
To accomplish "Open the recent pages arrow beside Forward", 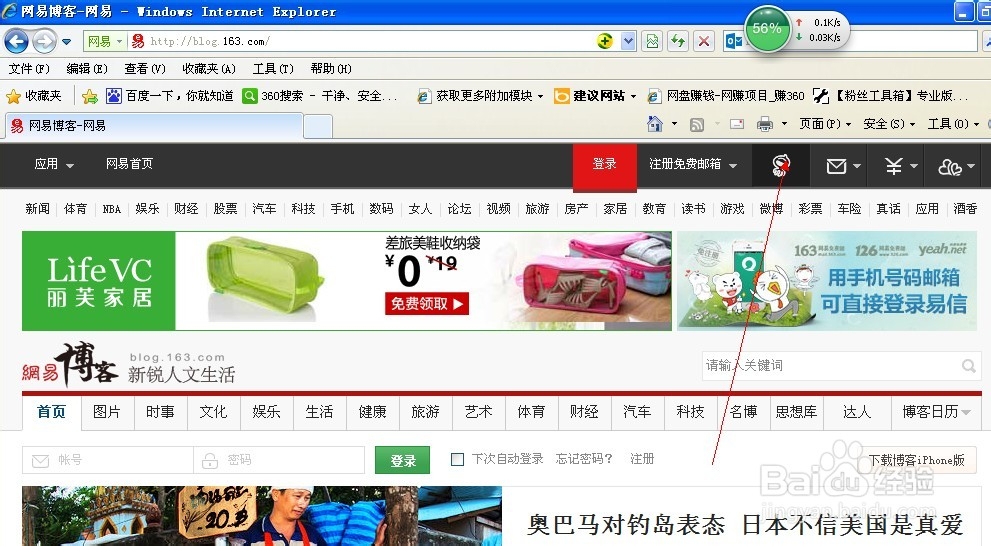I will coord(66,42).
